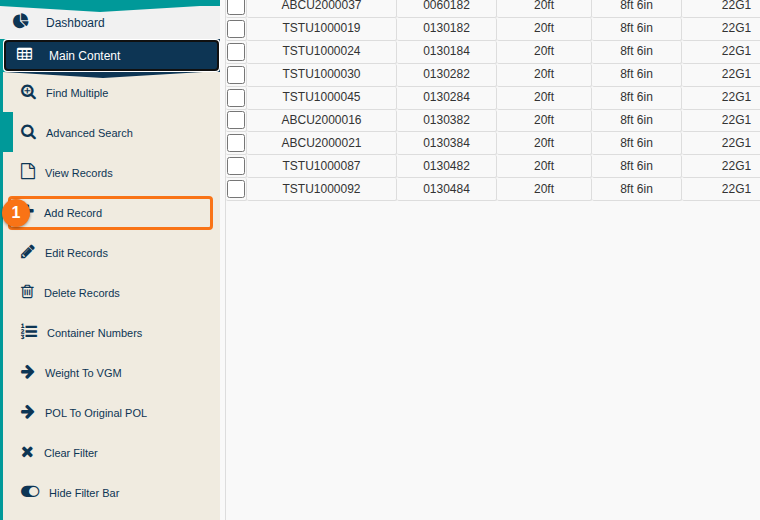
Task: Click container number TSTU1000024
Action: click(321, 50)
